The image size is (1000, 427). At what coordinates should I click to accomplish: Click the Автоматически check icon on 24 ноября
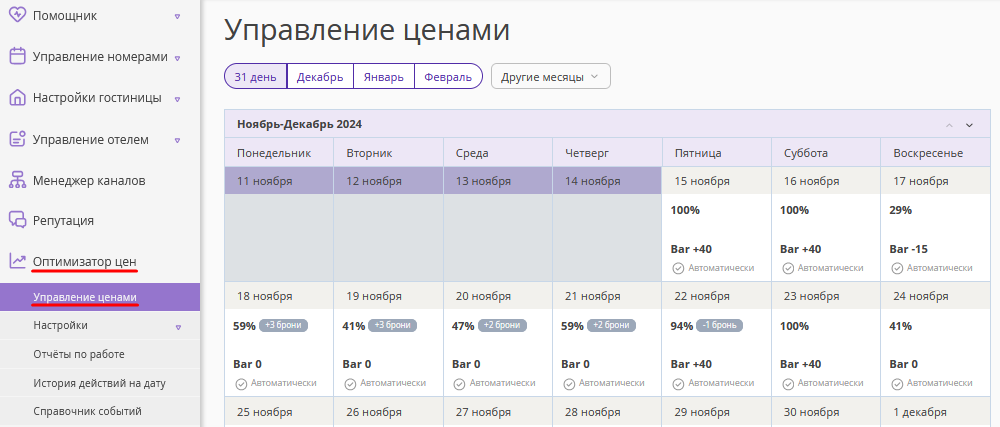coord(897,384)
